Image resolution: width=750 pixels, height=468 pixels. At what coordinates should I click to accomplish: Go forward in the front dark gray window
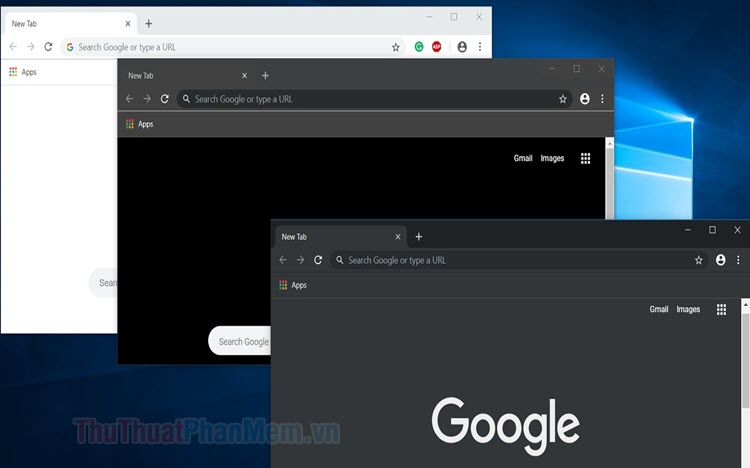tap(300, 260)
